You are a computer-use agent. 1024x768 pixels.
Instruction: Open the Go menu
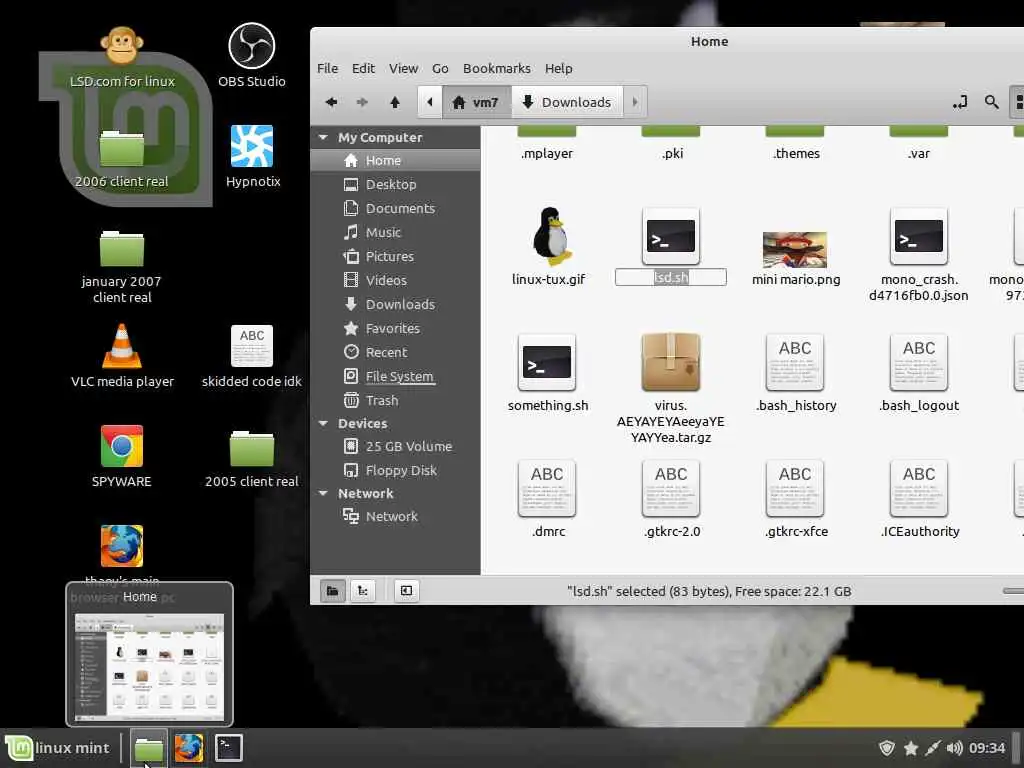point(440,69)
